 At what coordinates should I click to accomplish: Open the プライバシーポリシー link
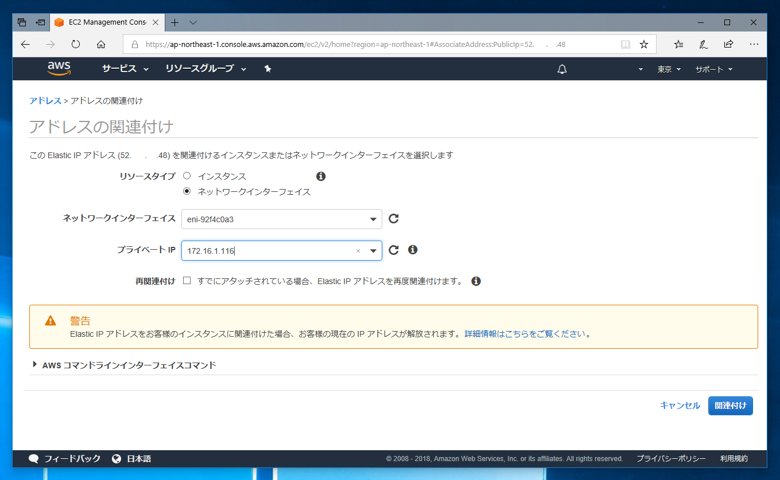[x=671, y=459]
